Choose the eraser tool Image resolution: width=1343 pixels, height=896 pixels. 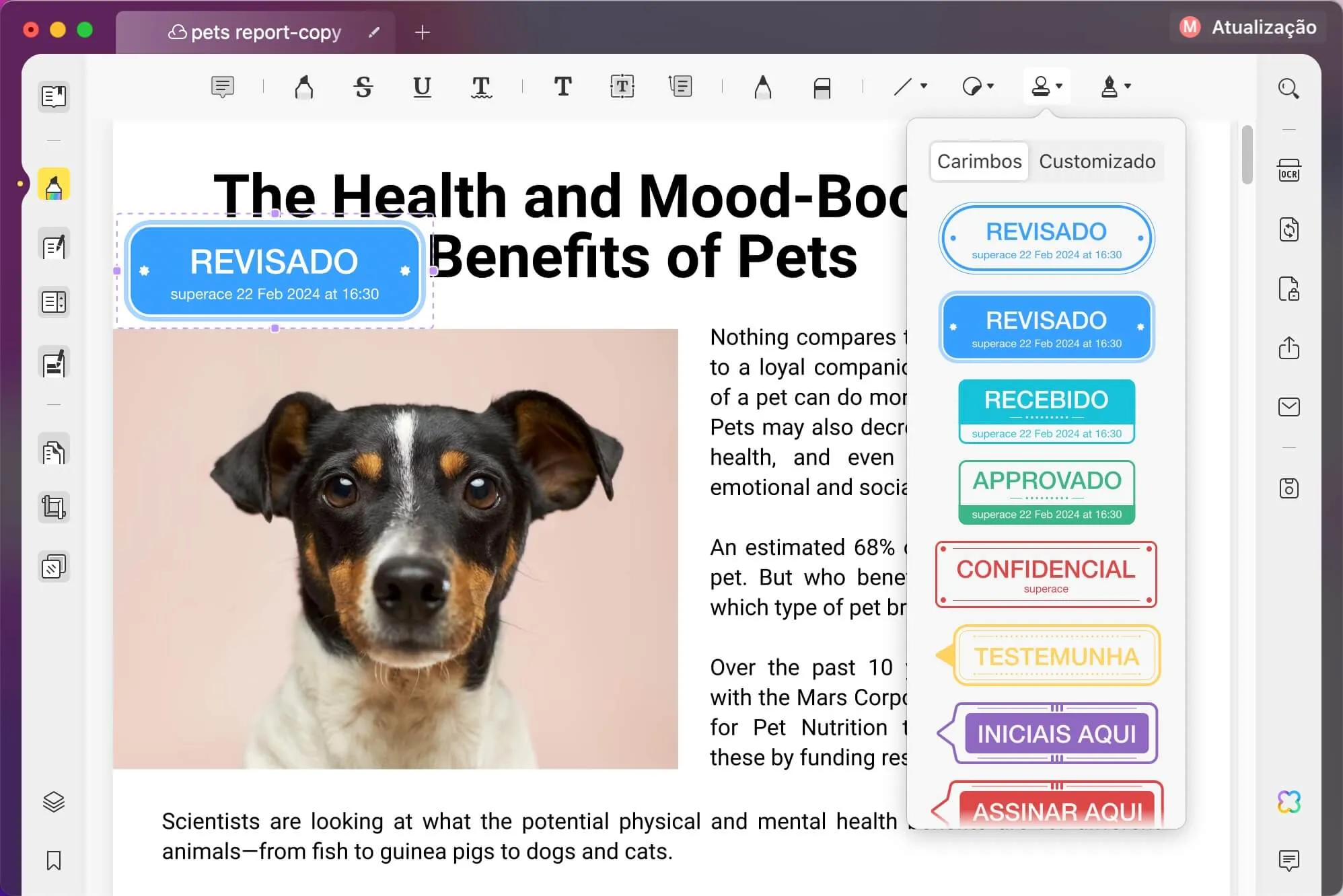(x=822, y=87)
